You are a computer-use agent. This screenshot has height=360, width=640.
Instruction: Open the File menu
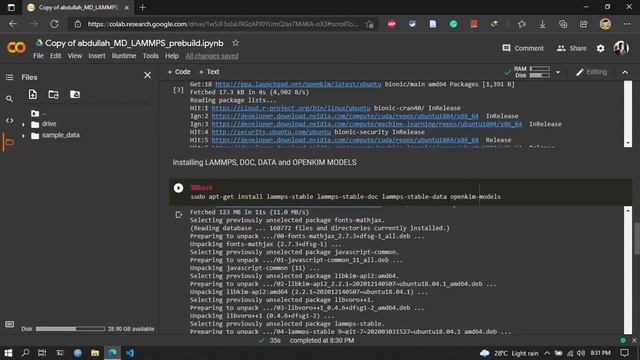38,56
